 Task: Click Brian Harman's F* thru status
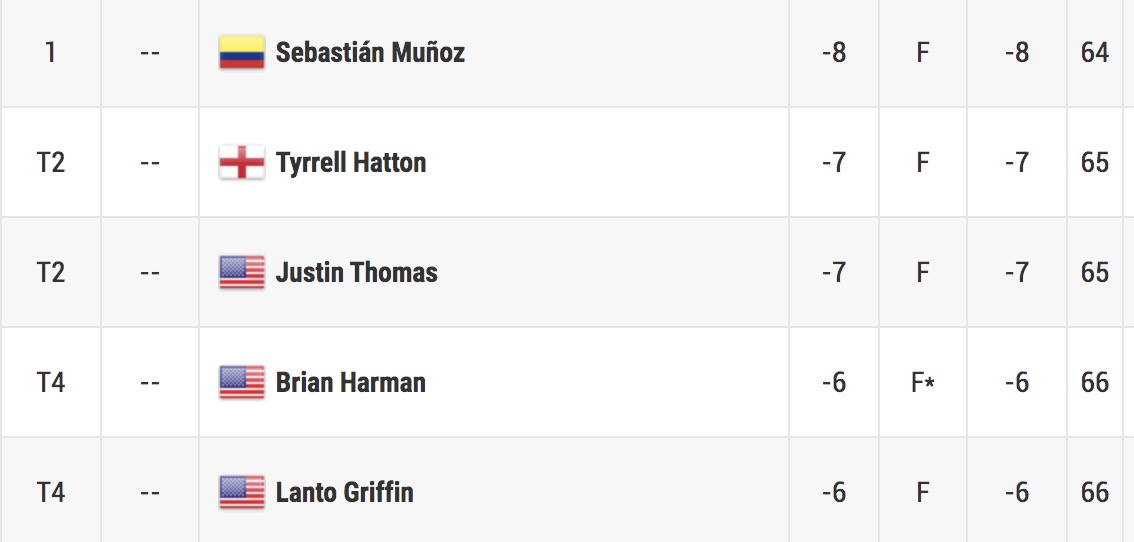pos(924,382)
